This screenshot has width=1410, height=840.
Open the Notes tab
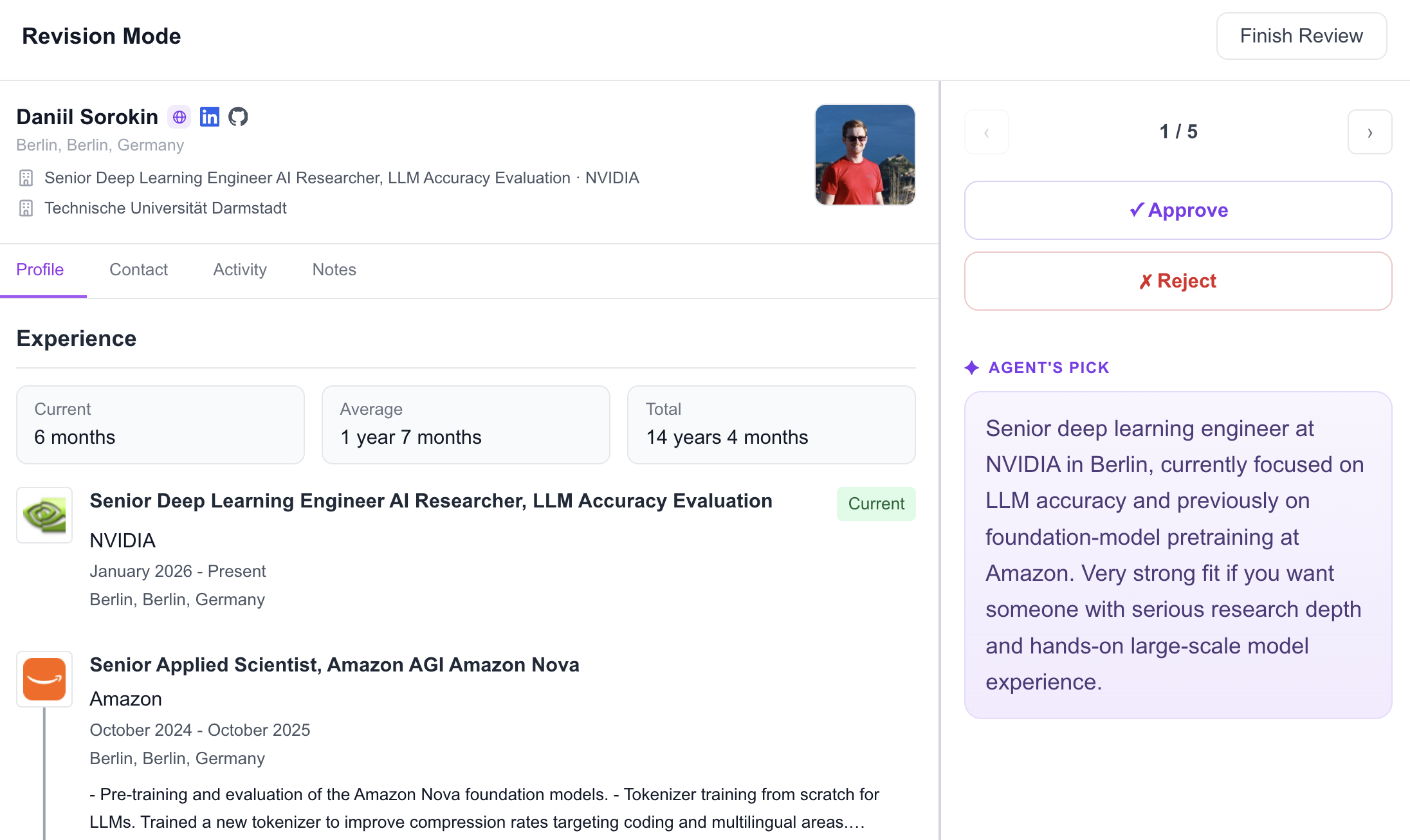point(334,269)
